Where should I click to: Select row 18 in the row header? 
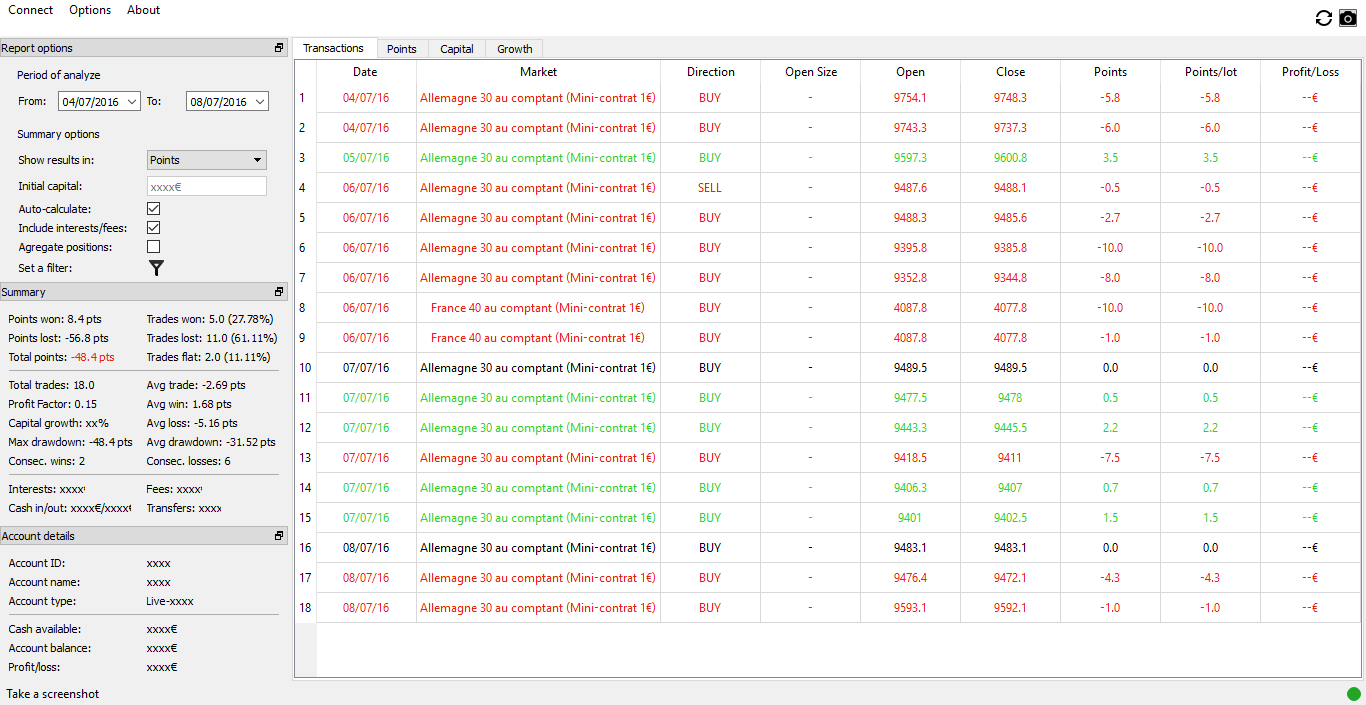(x=305, y=608)
